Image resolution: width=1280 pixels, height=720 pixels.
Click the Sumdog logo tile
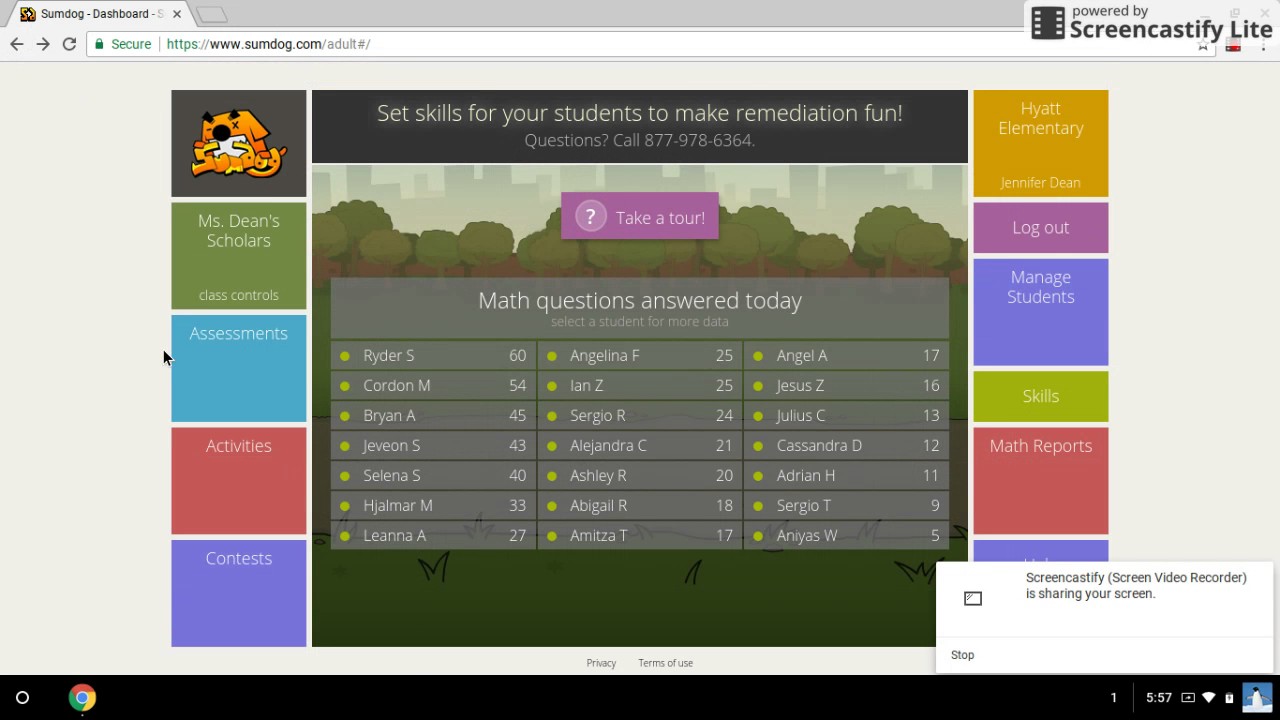(x=238, y=143)
